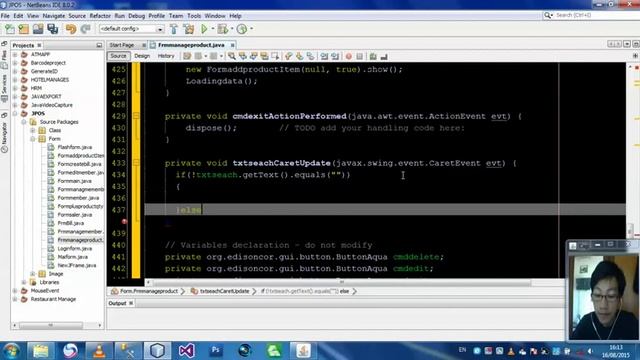
Task: Click the txtseachCaretUpdate breadcrumb
Action: pyautogui.click(x=224, y=291)
